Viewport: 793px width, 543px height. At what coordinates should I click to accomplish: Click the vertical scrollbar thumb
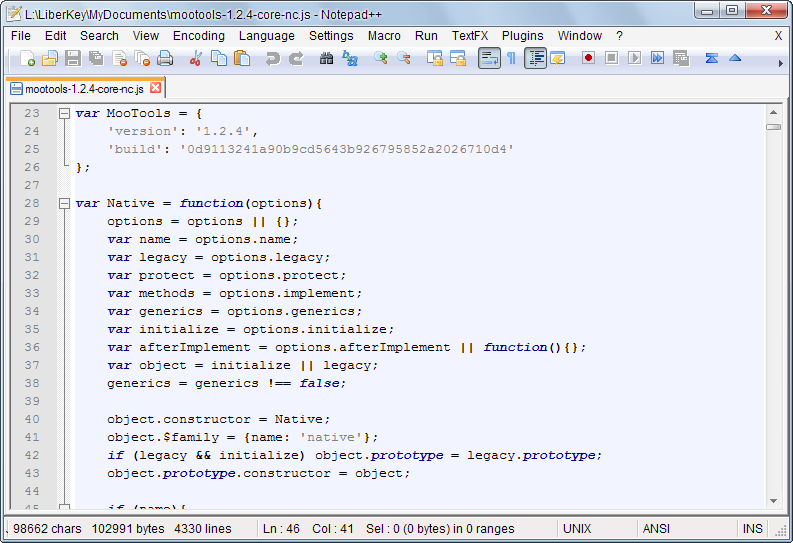click(x=773, y=127)
